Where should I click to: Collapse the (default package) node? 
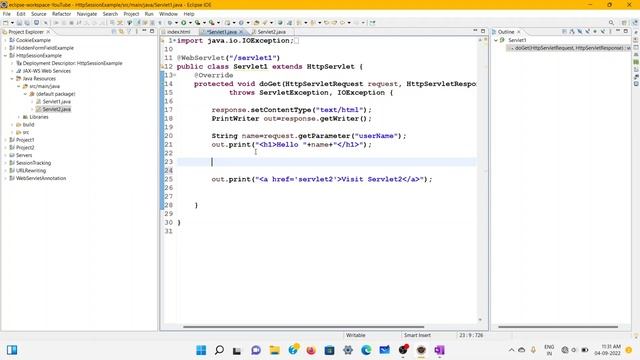point(25,94)
